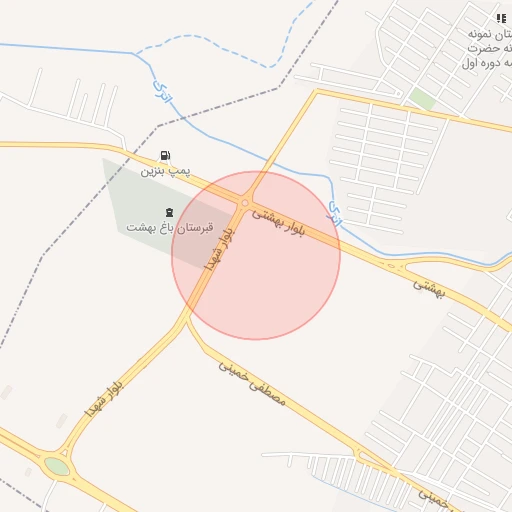
Task: Click the خمینی label at bottom right
Action: pos(433,499)
